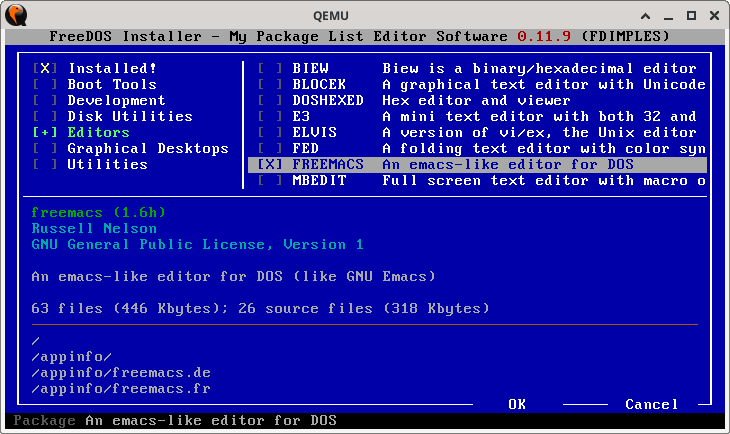
Task: Select the MBEDIT package name
Action: click(x=319, y=180)
